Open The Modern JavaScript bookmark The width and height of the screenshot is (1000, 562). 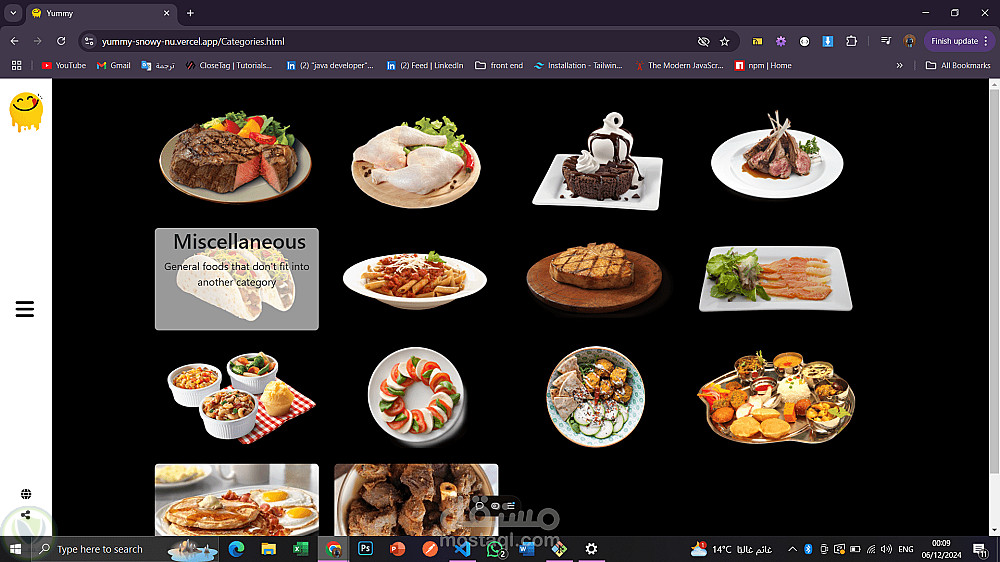679,65
